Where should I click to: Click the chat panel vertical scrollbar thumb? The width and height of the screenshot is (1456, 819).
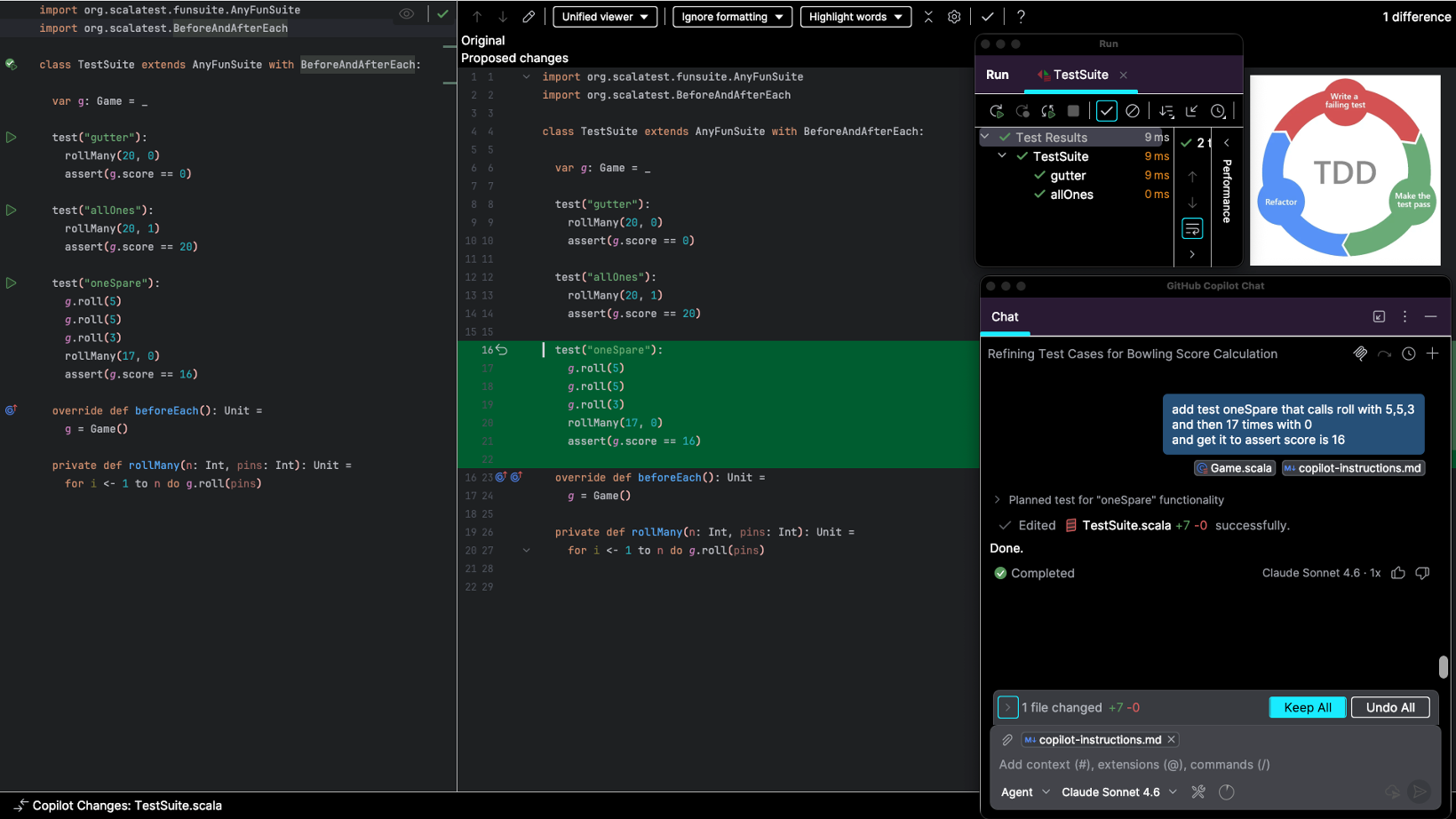(x=1443, y=667)
